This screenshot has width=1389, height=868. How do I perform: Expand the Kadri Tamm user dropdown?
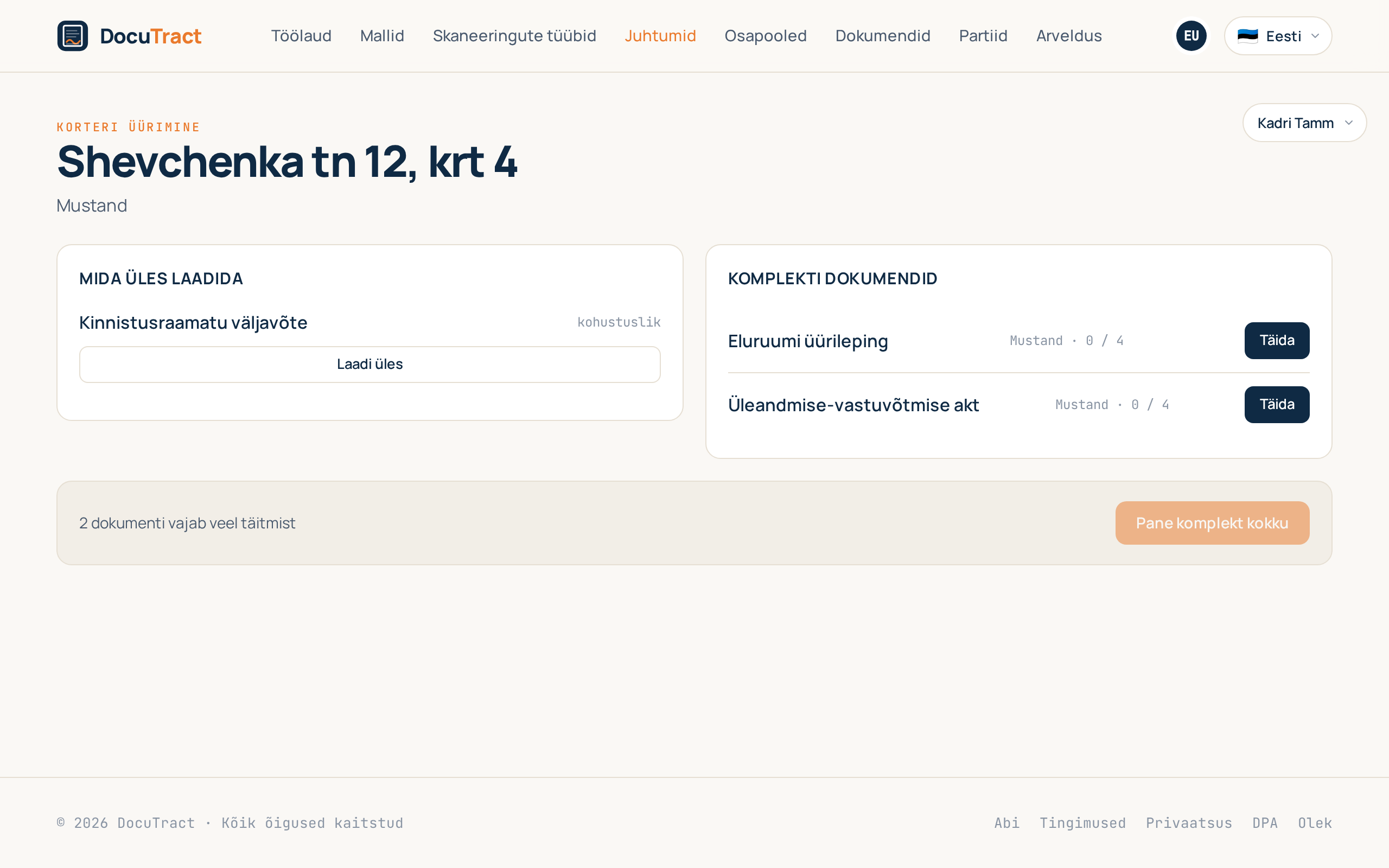click(x=1304, y=123)
